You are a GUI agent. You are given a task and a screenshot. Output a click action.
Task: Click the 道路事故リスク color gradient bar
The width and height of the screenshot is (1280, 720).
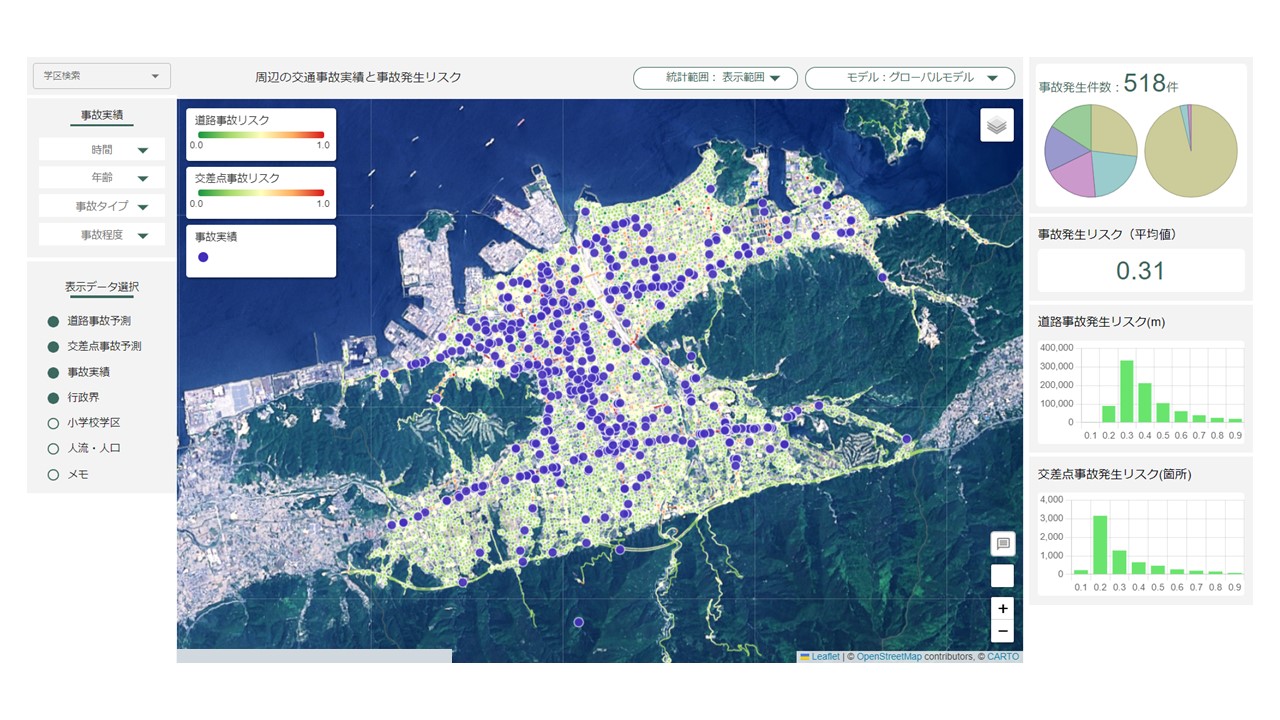[x=260, y=134]
